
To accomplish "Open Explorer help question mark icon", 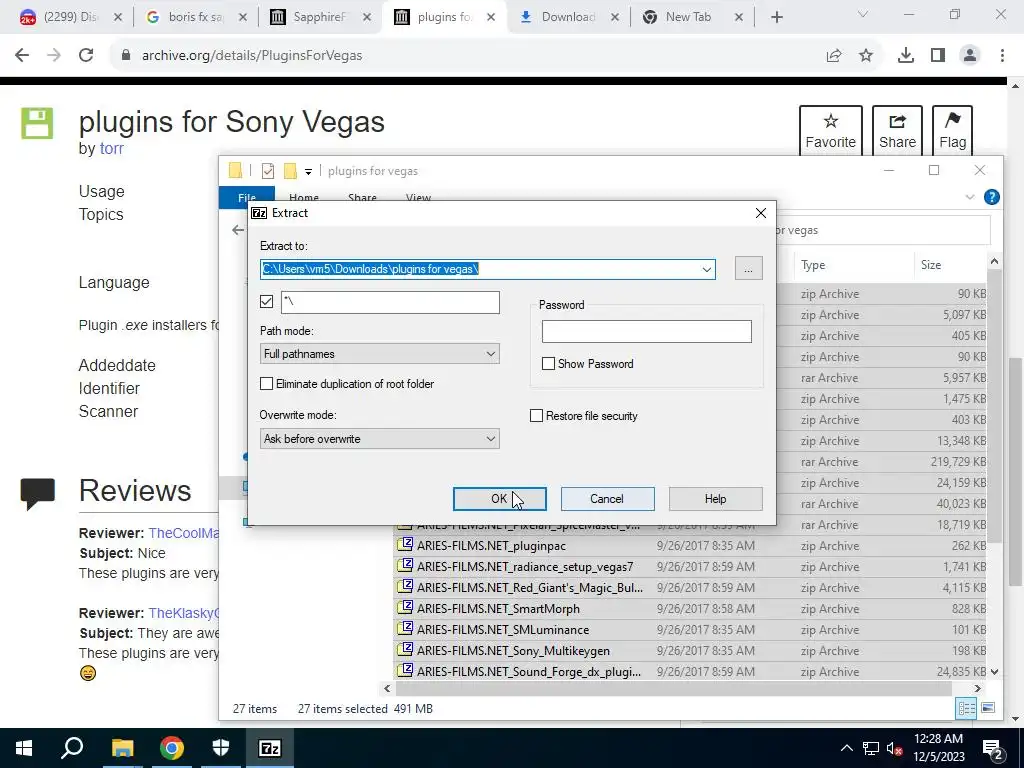I will coord(991,197).
